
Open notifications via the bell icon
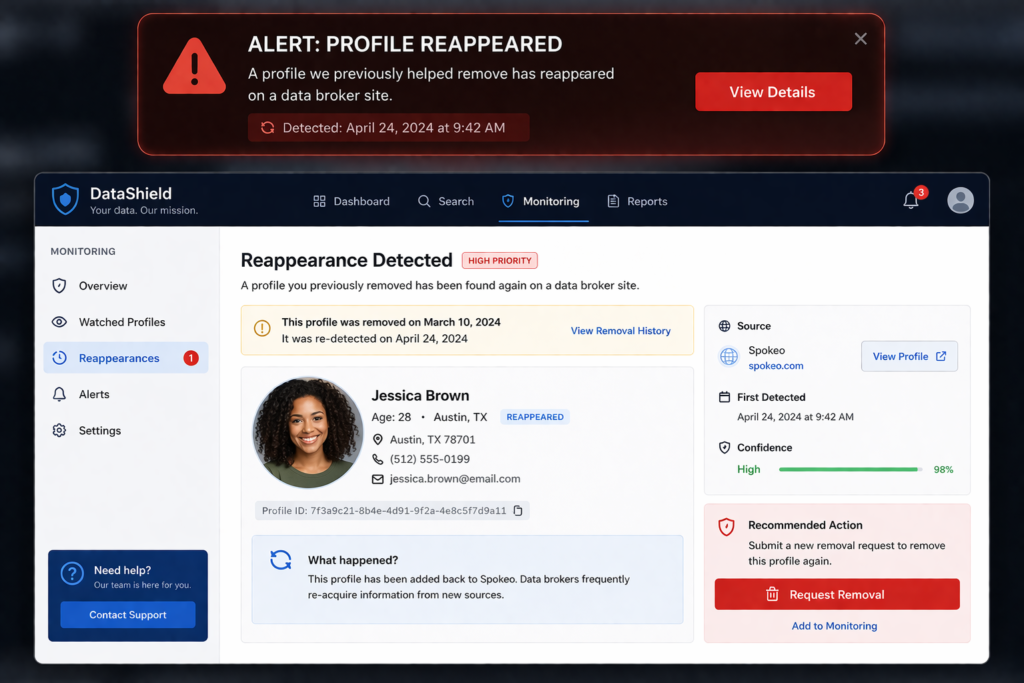click(910, 200)
